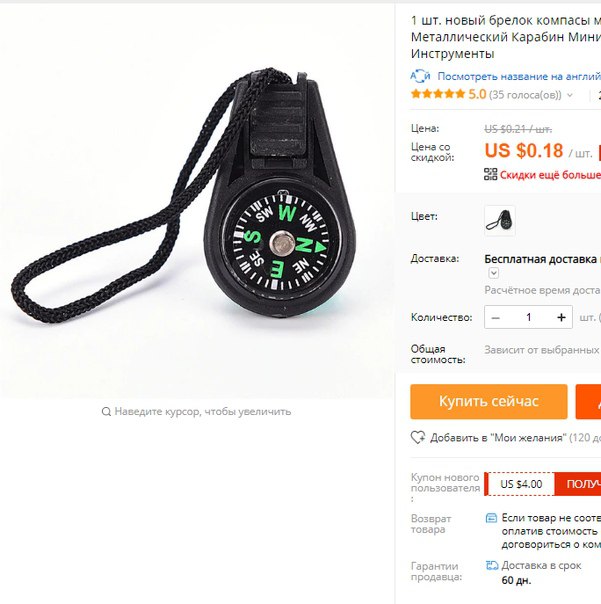This screenshot has height=604, width=601.
Task: Click the US $4.00 new user coupon
Action: tap(521, 484)
